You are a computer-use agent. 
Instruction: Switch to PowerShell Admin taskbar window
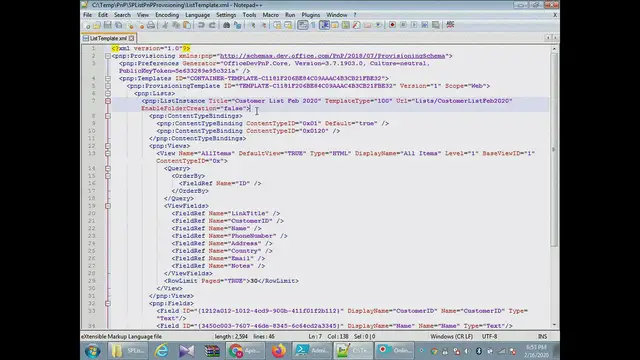click(x=312, y=351)
